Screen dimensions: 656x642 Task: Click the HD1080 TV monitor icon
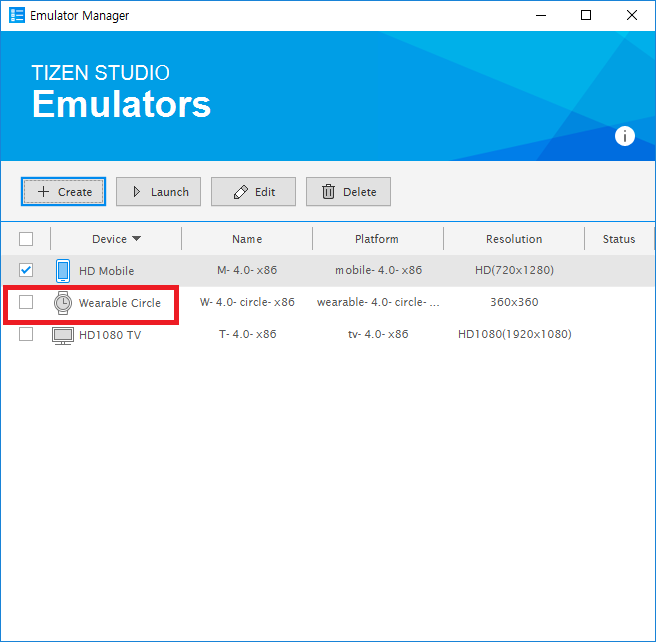pyautogui.click(x=63, y=335)
